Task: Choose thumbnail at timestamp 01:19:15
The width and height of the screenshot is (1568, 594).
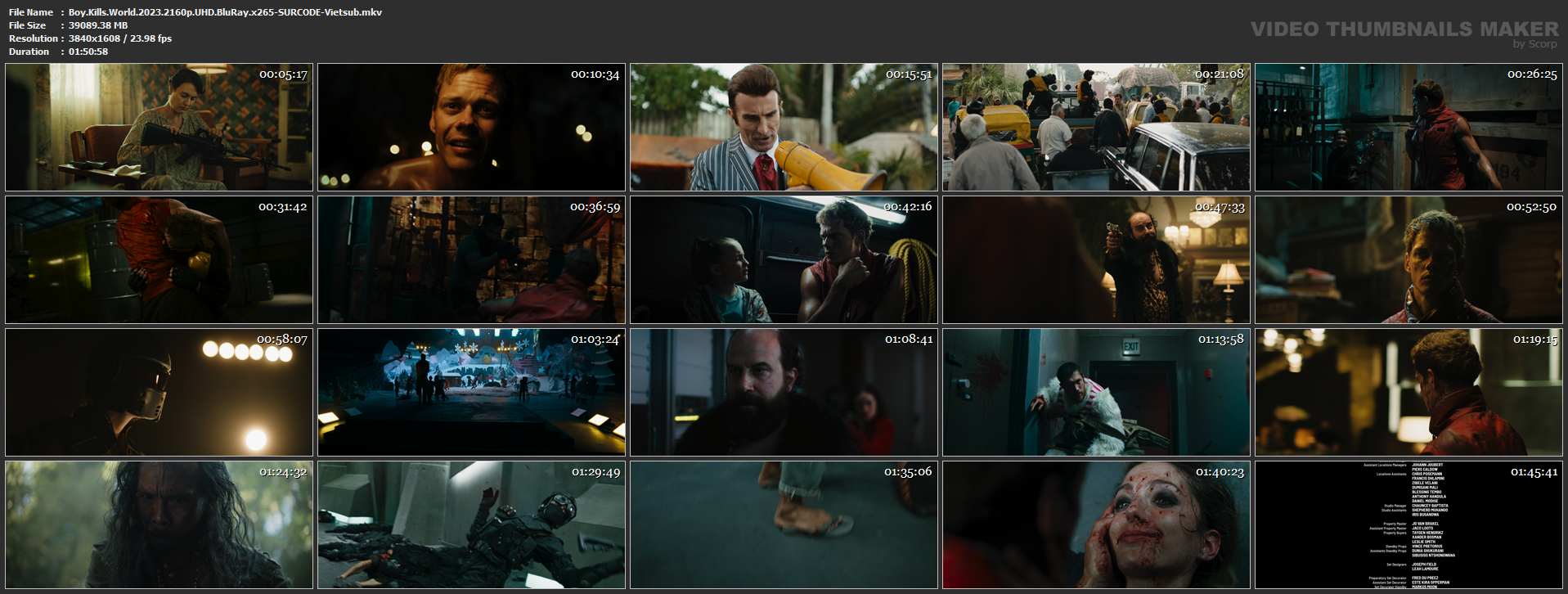Action: pyautogui.click(x=1409, y=393)
